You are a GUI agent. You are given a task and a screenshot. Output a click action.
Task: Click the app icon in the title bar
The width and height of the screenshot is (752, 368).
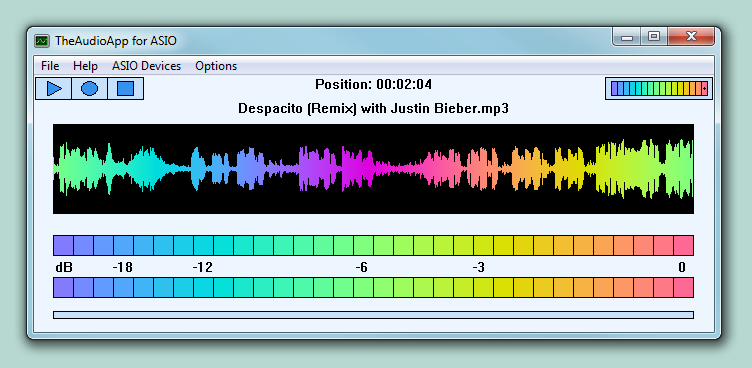42,41
